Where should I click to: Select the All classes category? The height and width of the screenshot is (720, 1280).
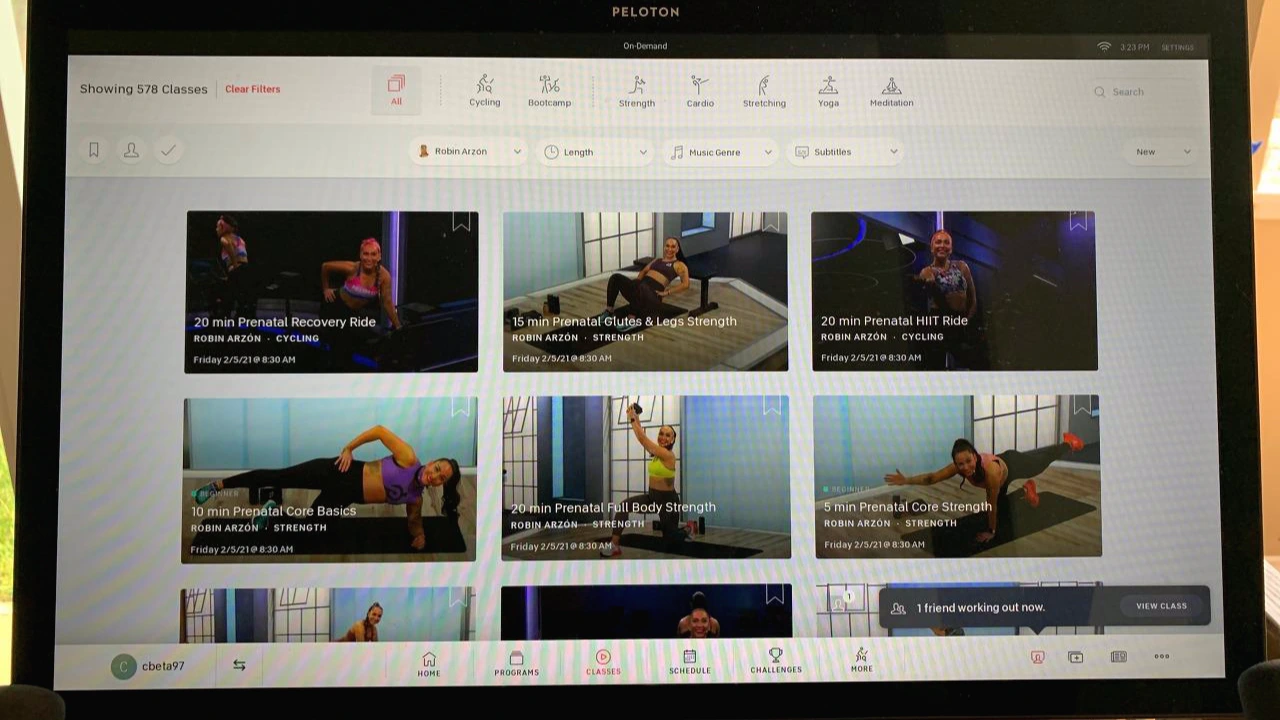point(397,90)
